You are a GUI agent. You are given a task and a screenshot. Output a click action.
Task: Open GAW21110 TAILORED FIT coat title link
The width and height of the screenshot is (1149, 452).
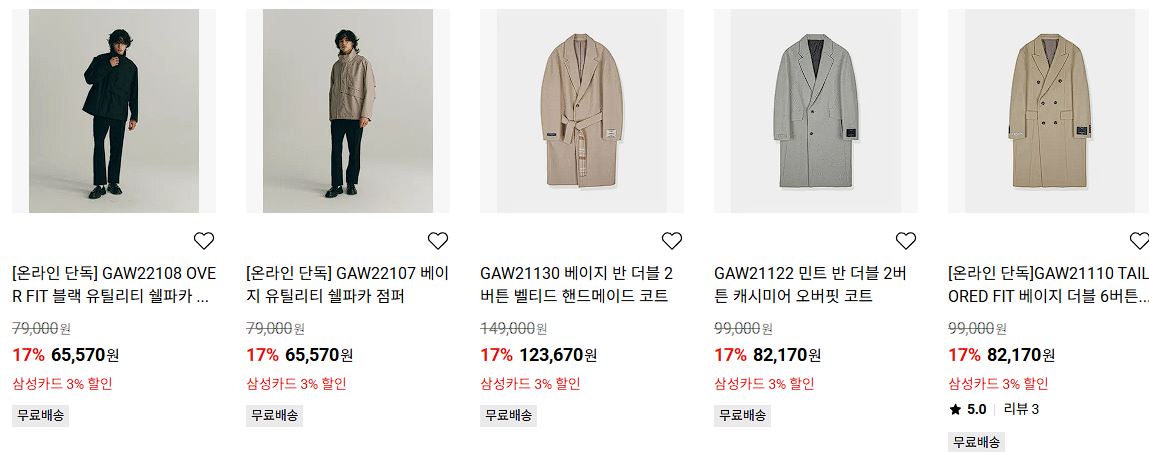(1049, 285)
